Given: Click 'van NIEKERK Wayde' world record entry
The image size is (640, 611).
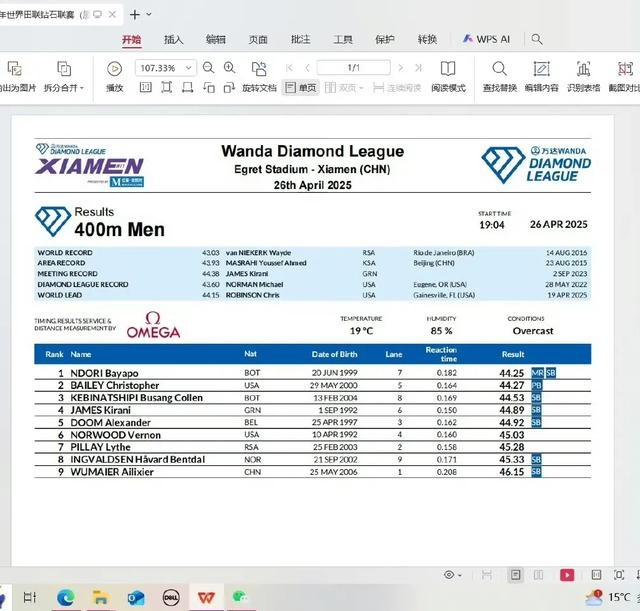Looking at the screenshot, I should click(258, 253).
